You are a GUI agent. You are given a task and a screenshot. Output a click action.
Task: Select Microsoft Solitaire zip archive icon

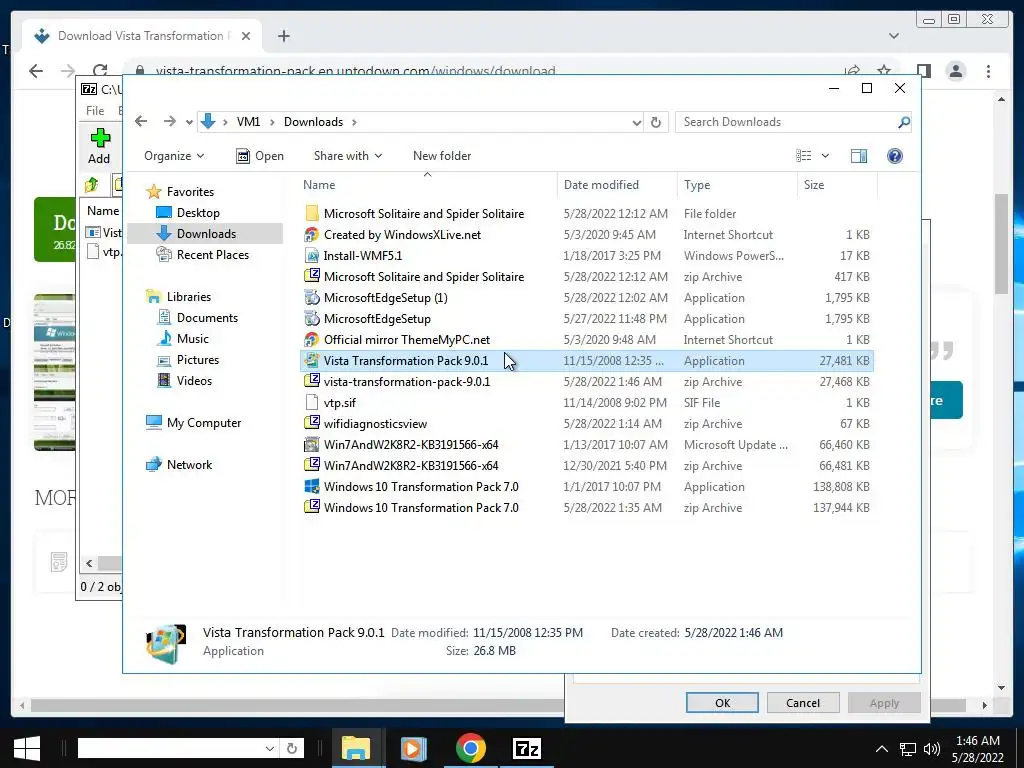click(x=312, y=276)
